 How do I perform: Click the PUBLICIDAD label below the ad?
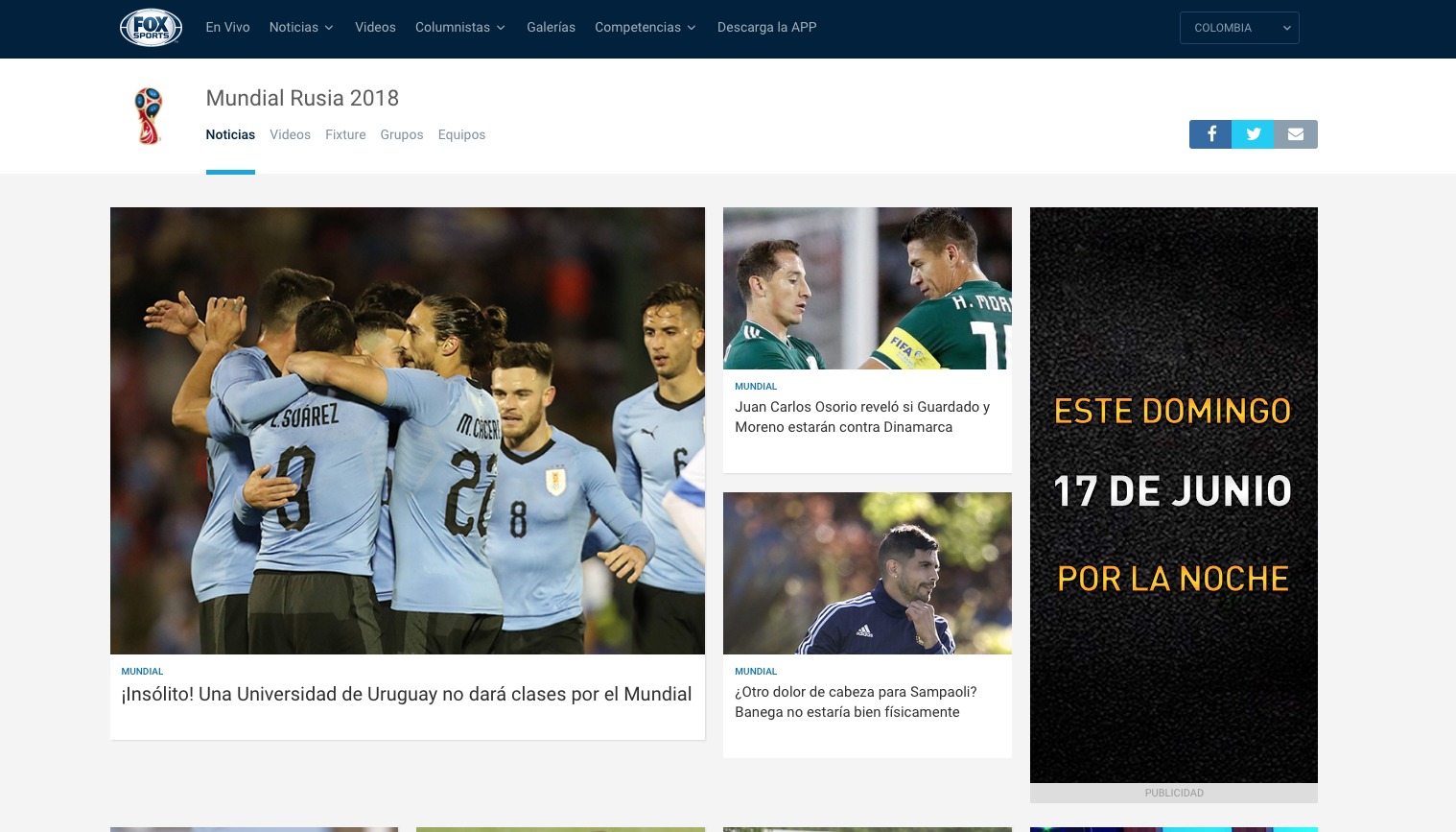(1174, 793)
